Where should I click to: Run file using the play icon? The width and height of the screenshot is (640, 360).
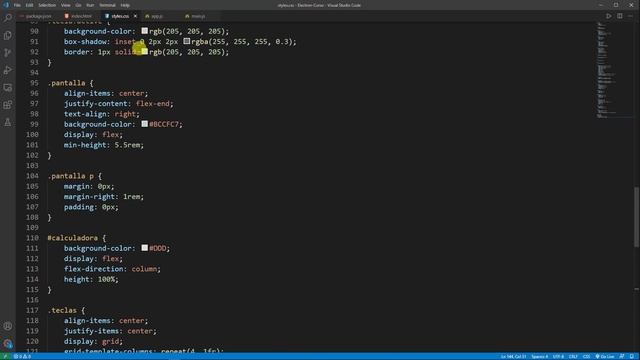[x=609, y=16]
